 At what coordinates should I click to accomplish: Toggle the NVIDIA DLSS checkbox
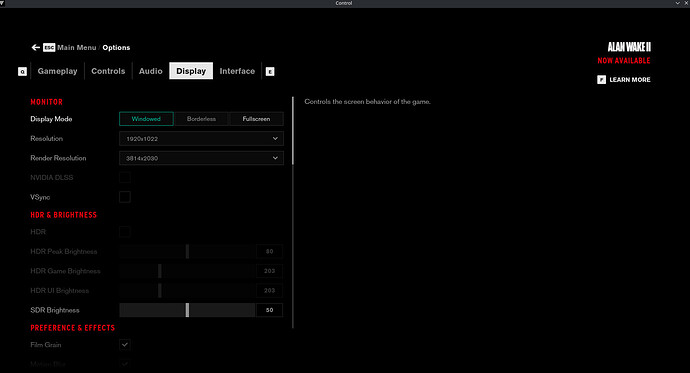tap(125, 177)
